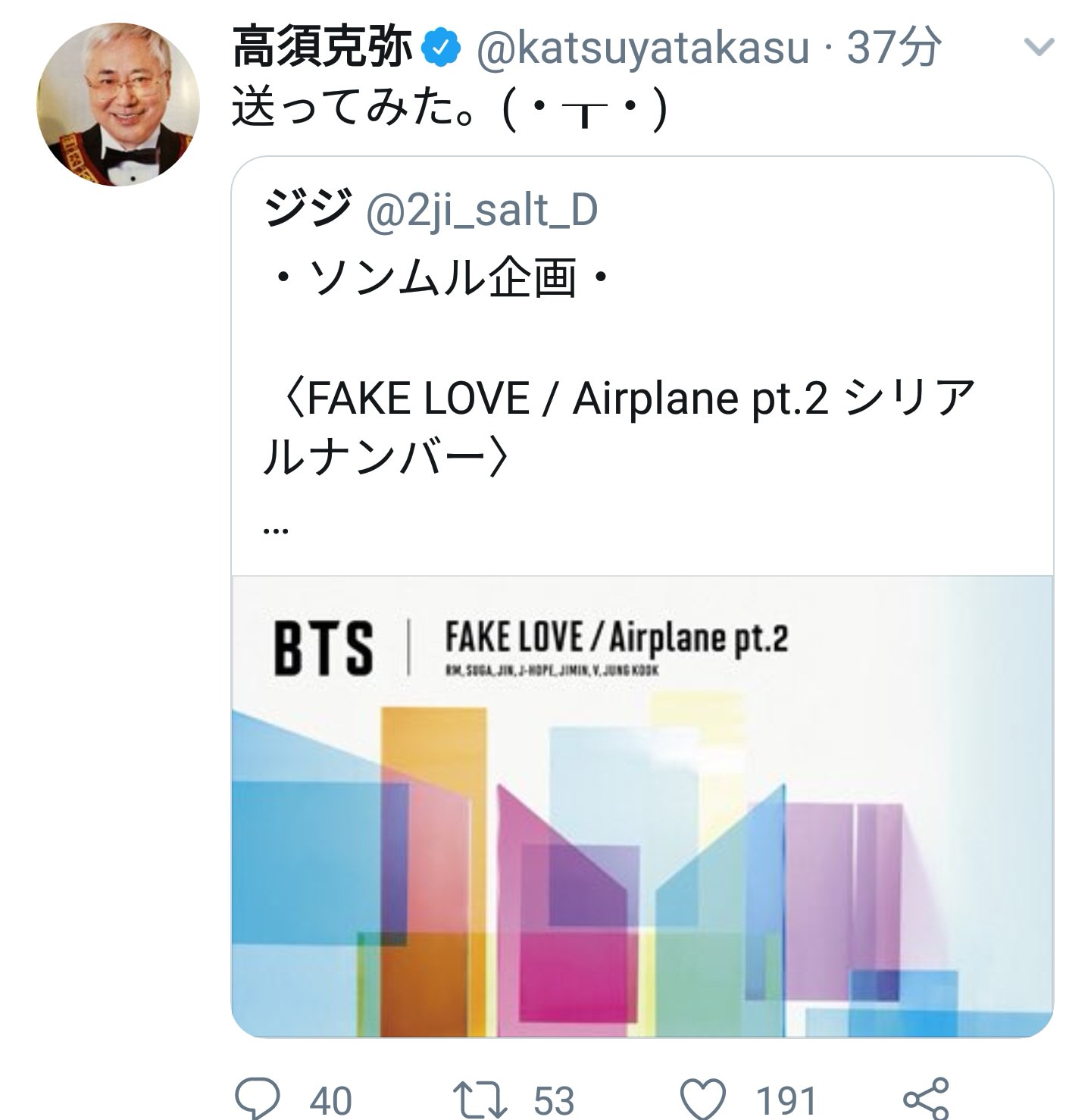Click the like count 191
Screen dimensions: 1091x1120
coord(786,1100)
